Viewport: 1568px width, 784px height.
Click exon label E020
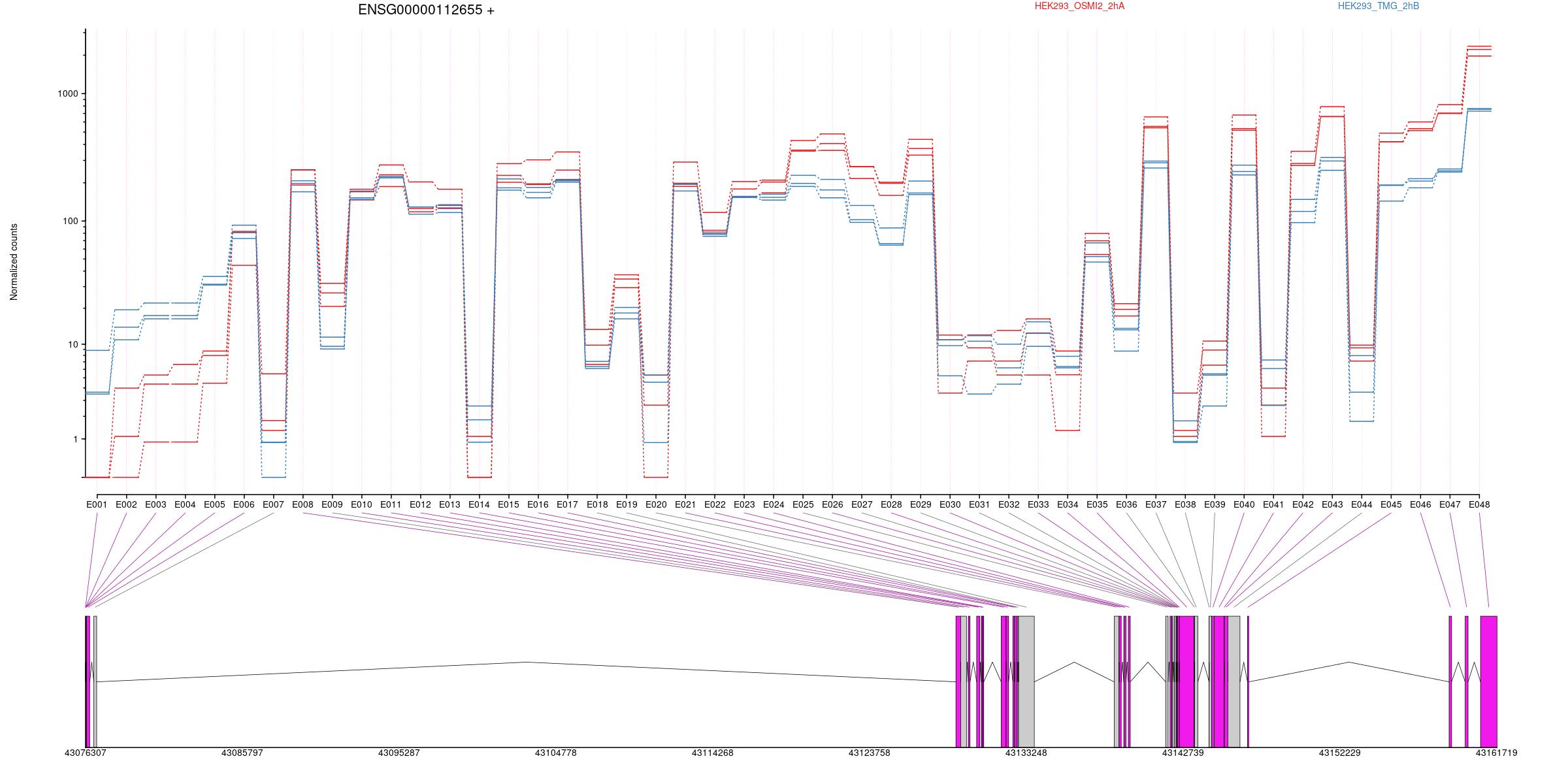point(656,504)
